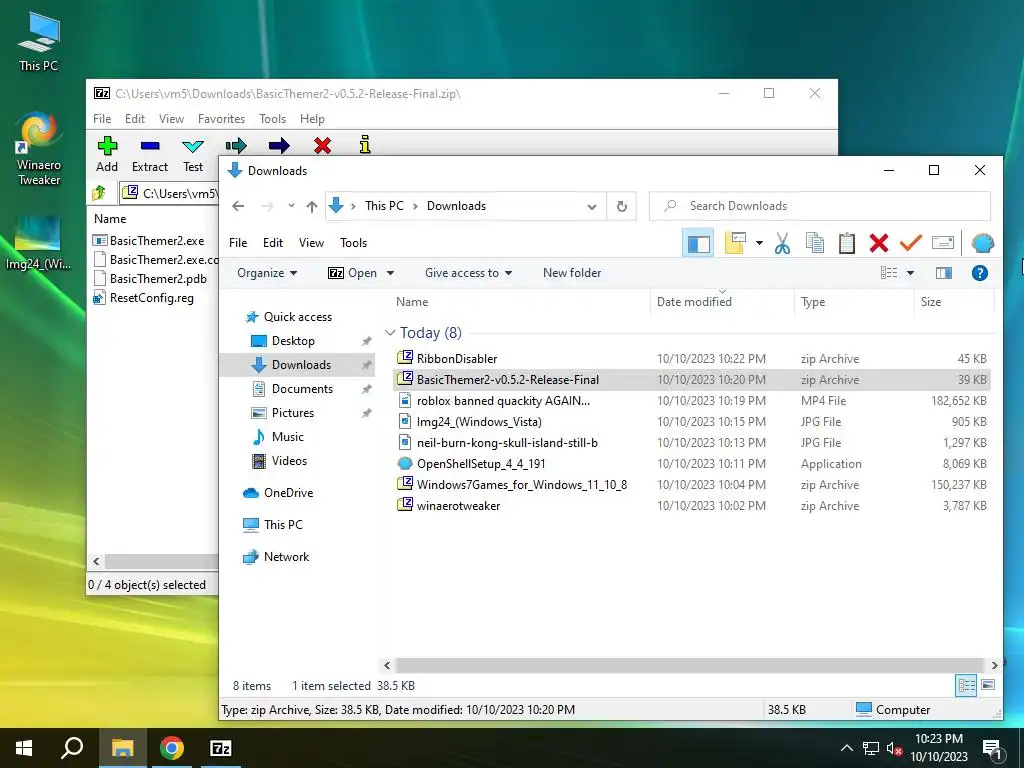1024x768 pixels.
Task: Click the Search Downloads input field
Action: tap(820, 206)
